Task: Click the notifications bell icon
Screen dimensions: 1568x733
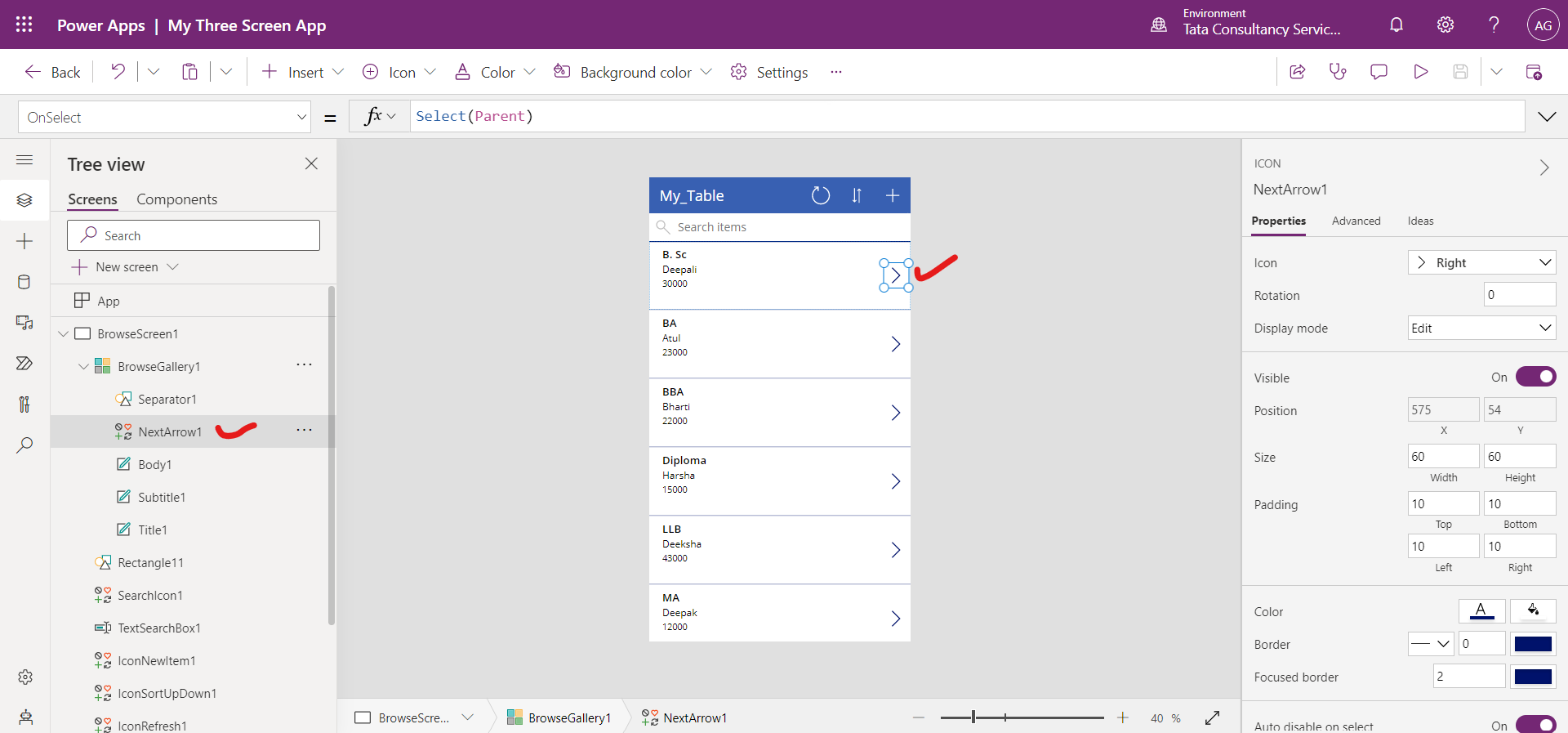Action: (x=1396, y=25)
